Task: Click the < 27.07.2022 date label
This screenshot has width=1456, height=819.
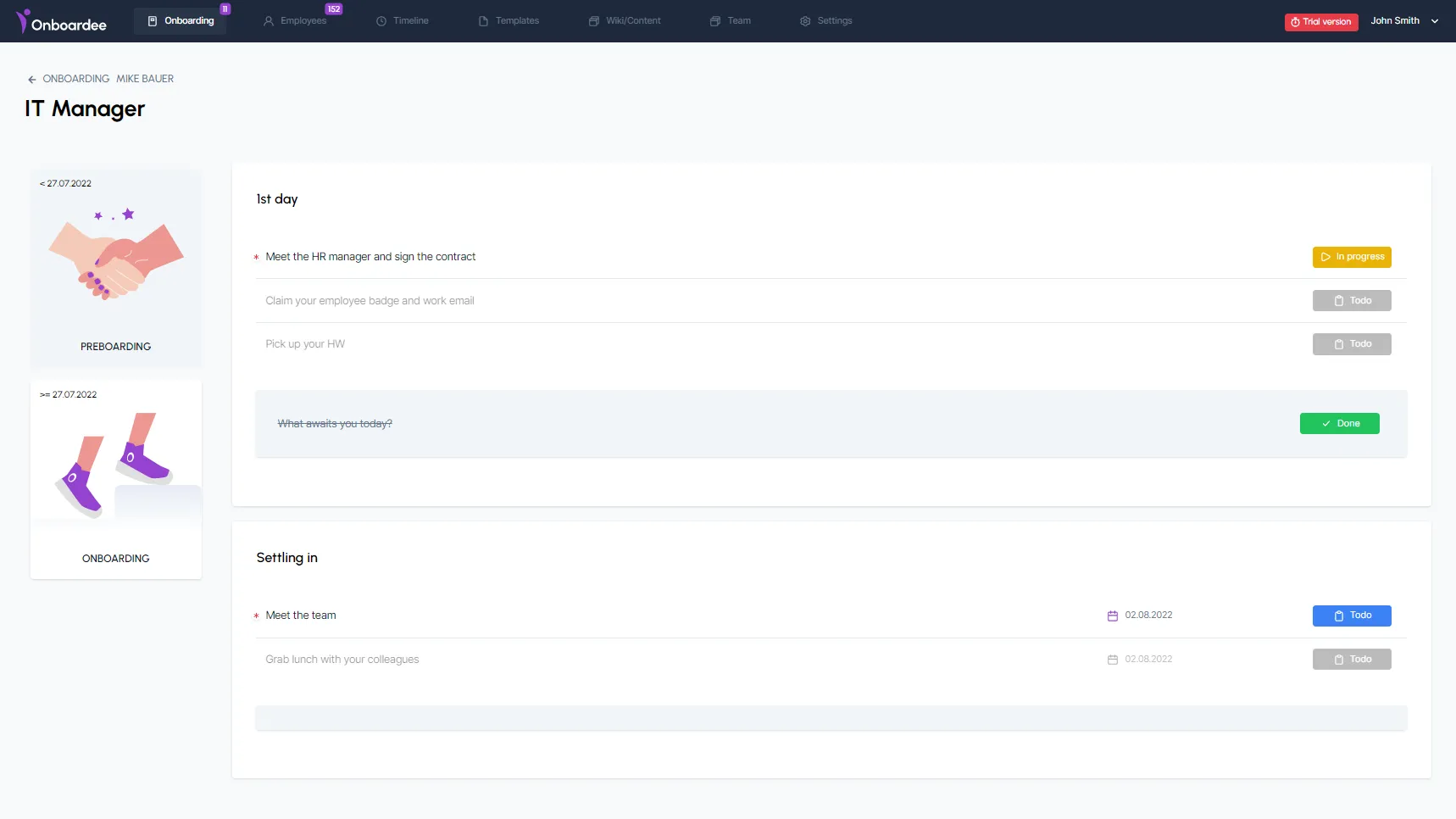Action: point(65,183)
